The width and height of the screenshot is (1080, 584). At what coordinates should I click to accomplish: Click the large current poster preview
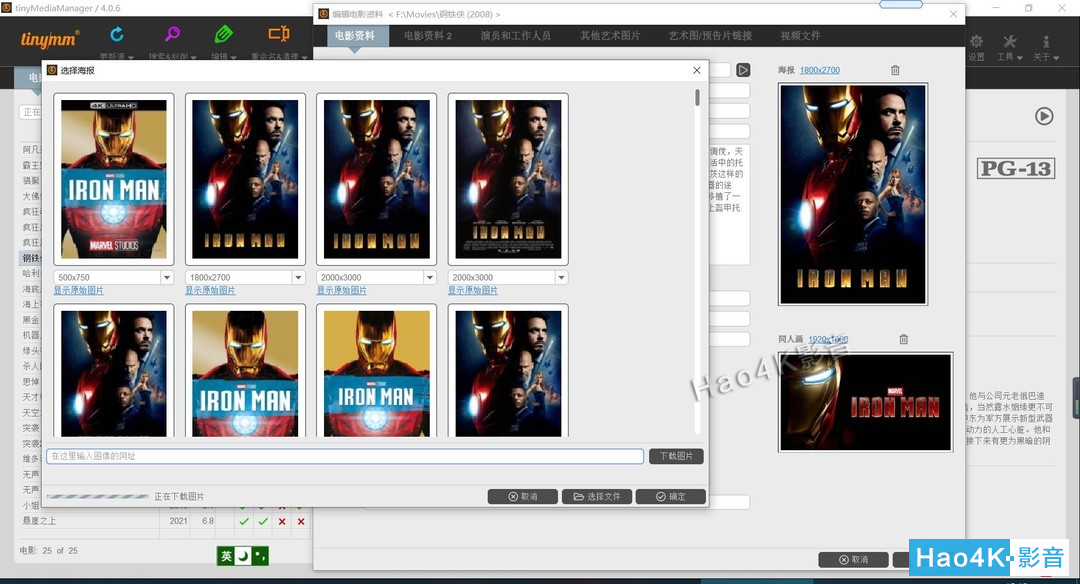coord(853,194)
